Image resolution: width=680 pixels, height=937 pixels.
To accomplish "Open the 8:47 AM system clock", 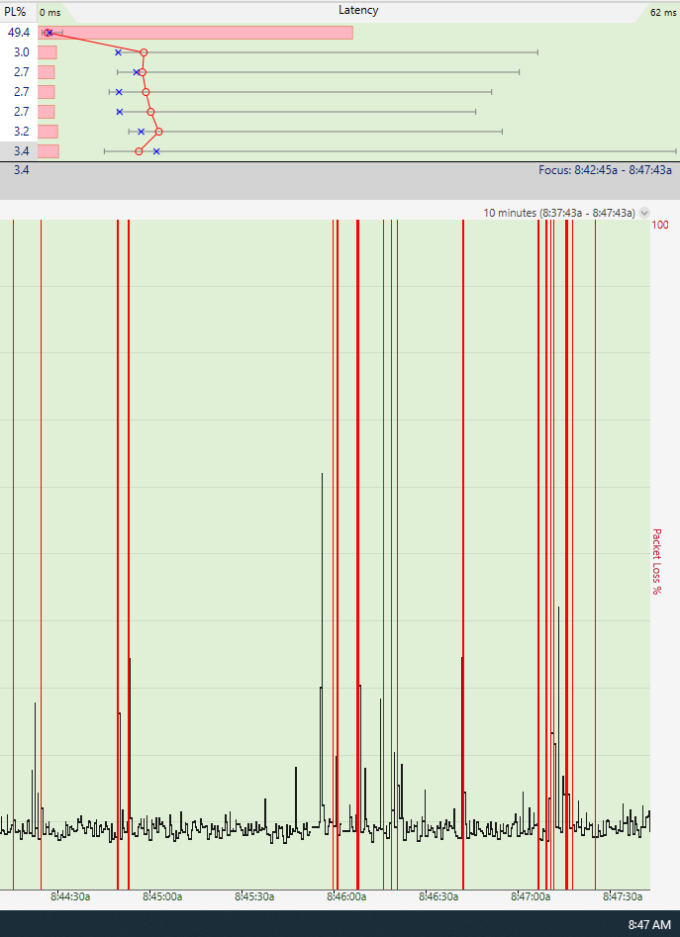I will click(649, 924).
